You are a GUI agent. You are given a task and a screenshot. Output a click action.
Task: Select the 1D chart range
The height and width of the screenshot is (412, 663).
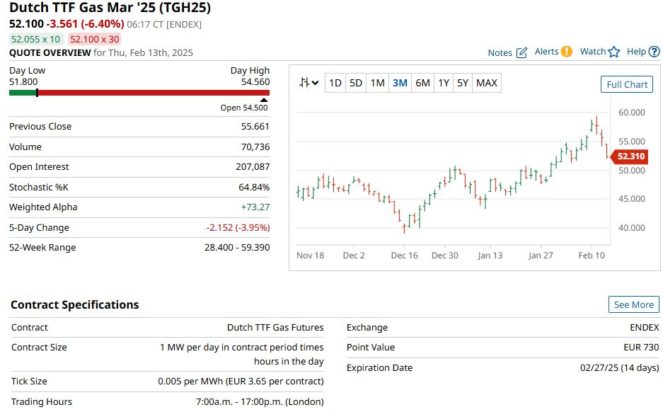[334, 83]
